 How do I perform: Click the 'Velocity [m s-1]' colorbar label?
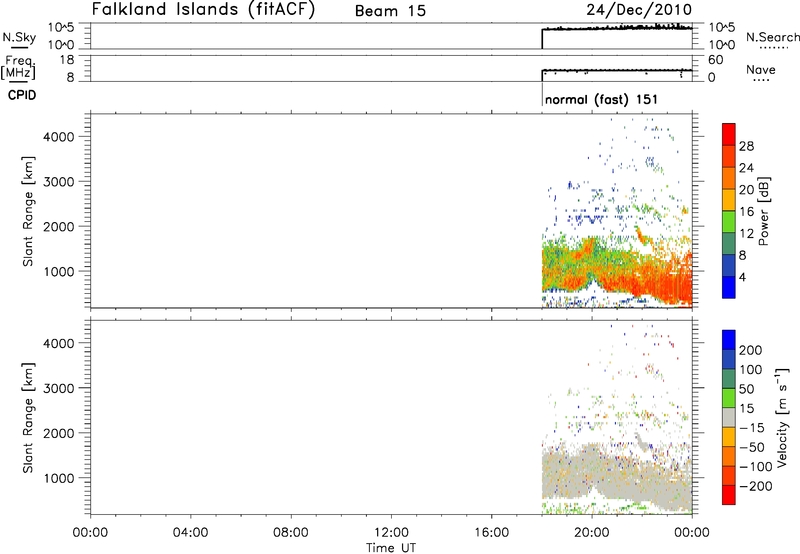pos(782,417)
